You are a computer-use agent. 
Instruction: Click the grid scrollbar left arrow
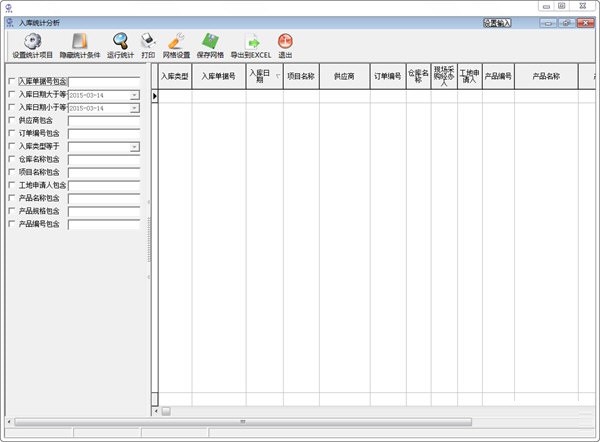coord(155,411)
